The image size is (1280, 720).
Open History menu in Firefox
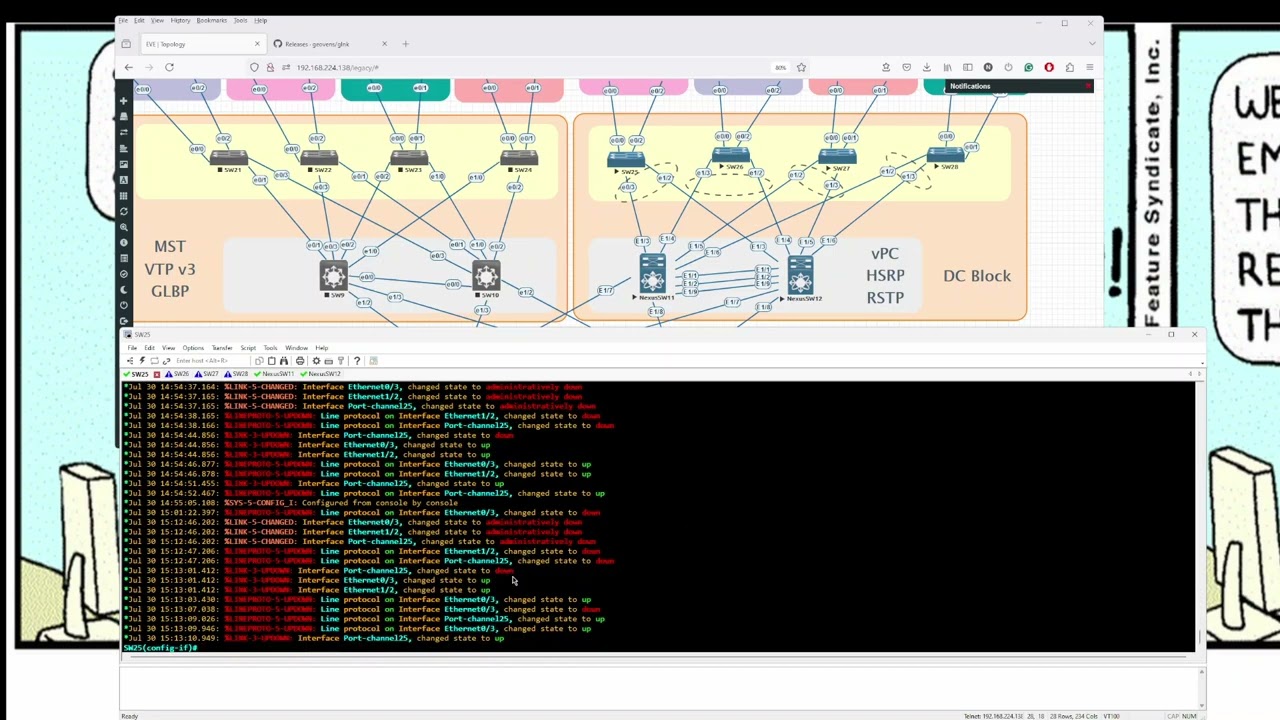click(180, 20)
